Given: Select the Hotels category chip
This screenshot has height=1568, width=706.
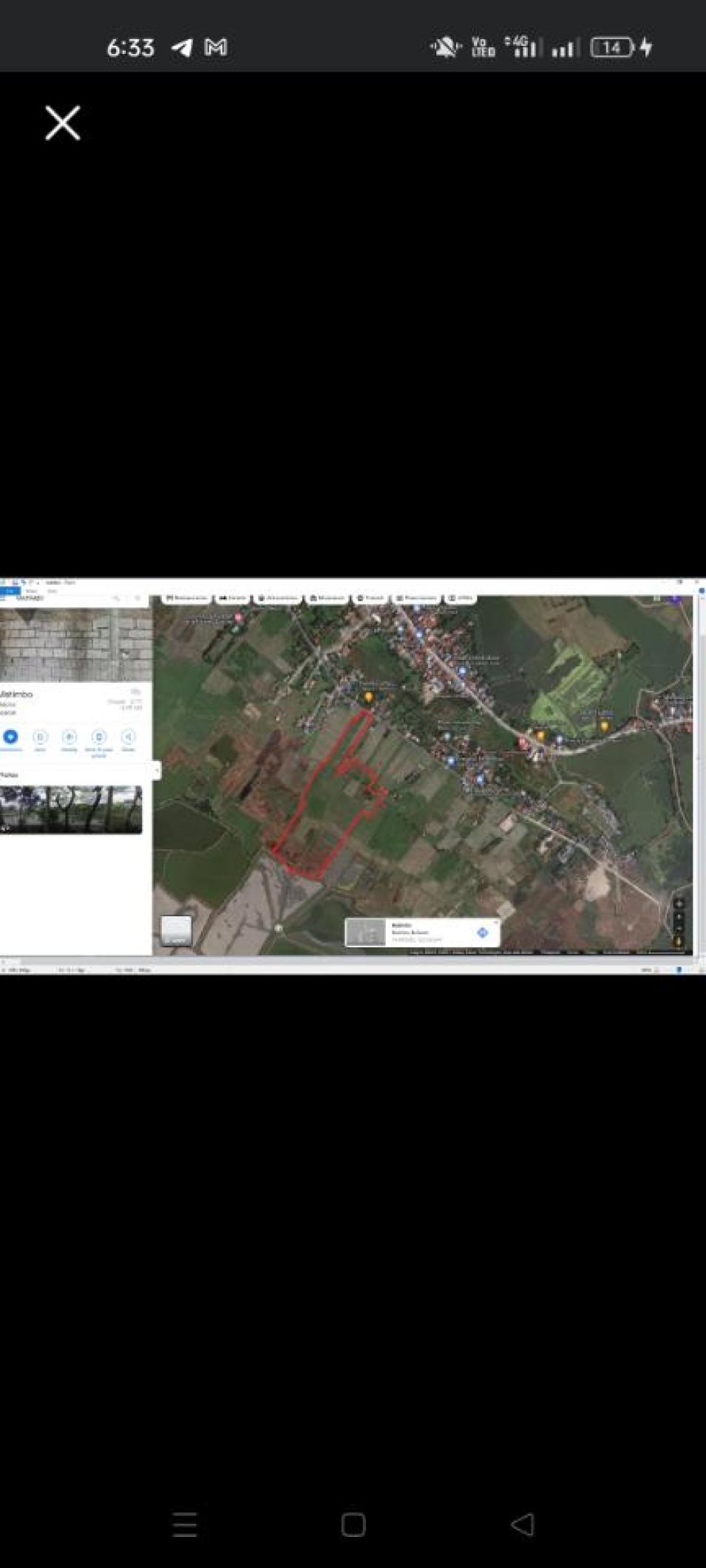Looking at the screenshot, I should pos(233,598).
